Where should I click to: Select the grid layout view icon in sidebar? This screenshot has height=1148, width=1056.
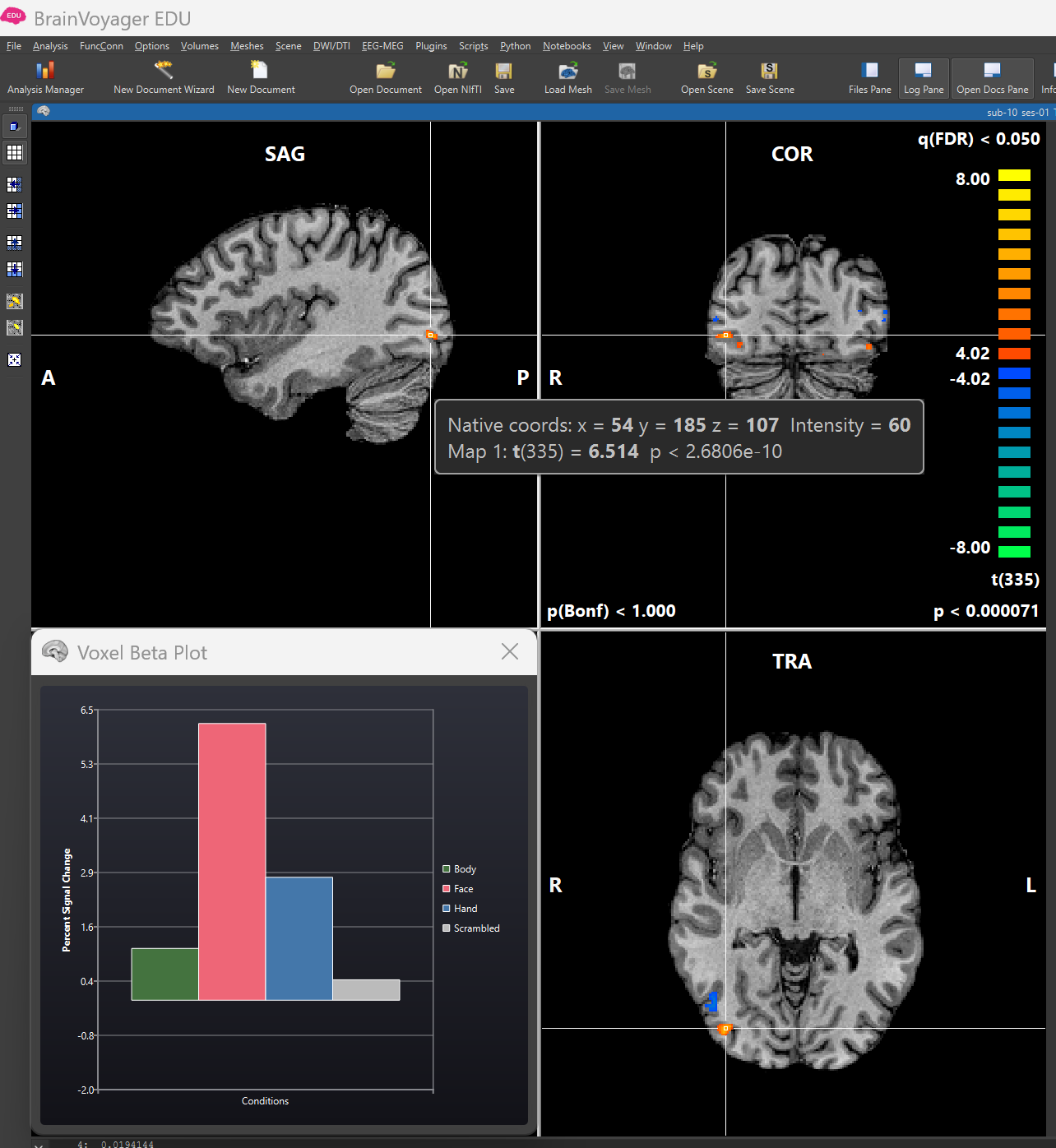coord(15,153)
